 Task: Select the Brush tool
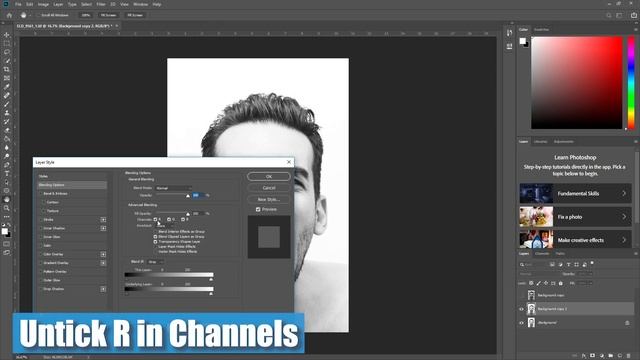click(7, 104)
